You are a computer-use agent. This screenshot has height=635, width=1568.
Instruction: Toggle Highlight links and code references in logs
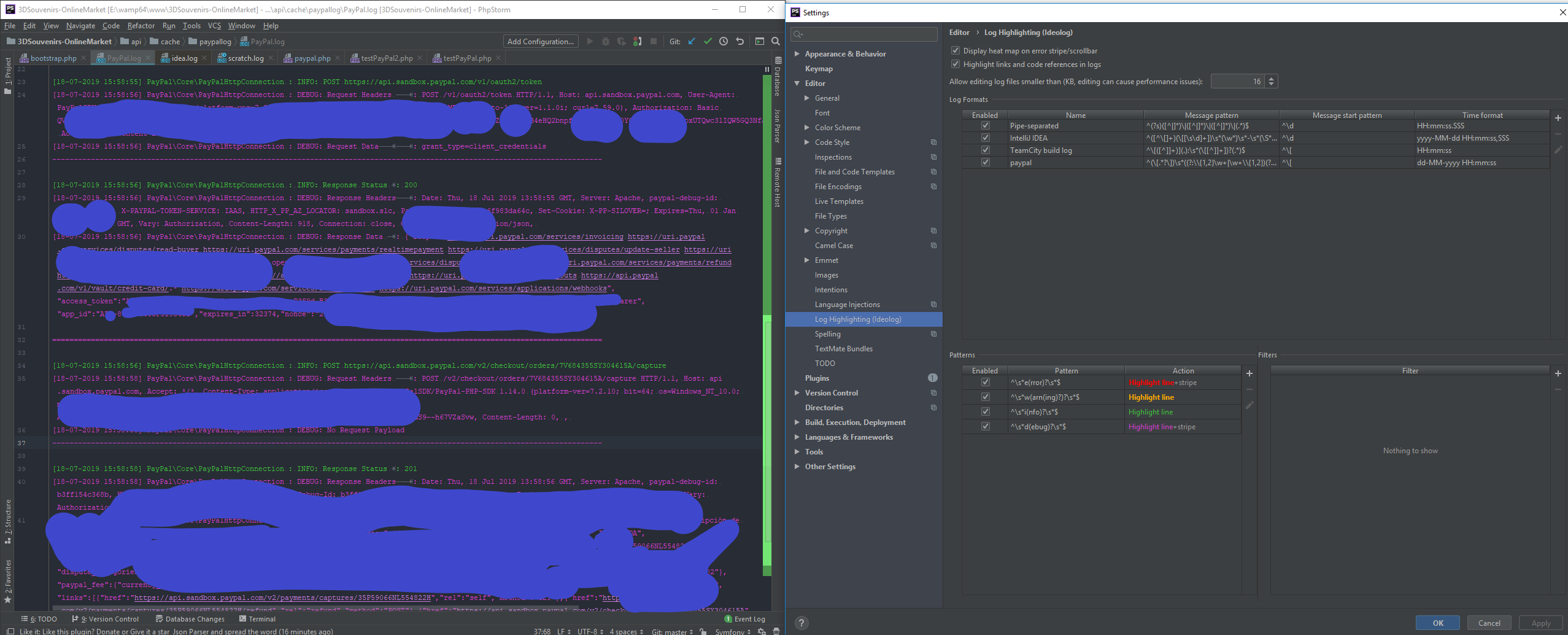point(956,64)
